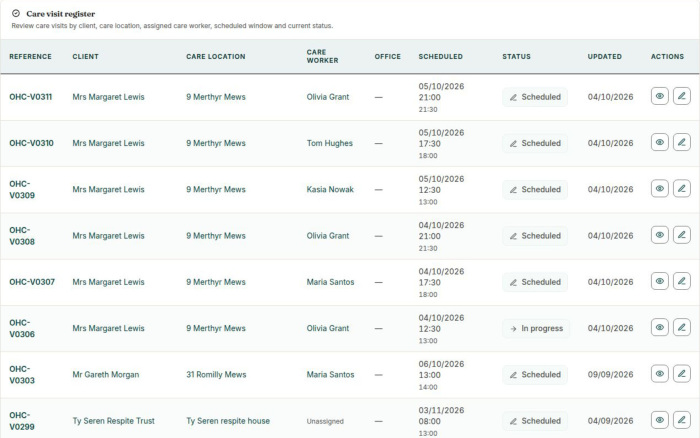
Task: Click Scheduled status for OHC-V0299
Action: [535, 421]
